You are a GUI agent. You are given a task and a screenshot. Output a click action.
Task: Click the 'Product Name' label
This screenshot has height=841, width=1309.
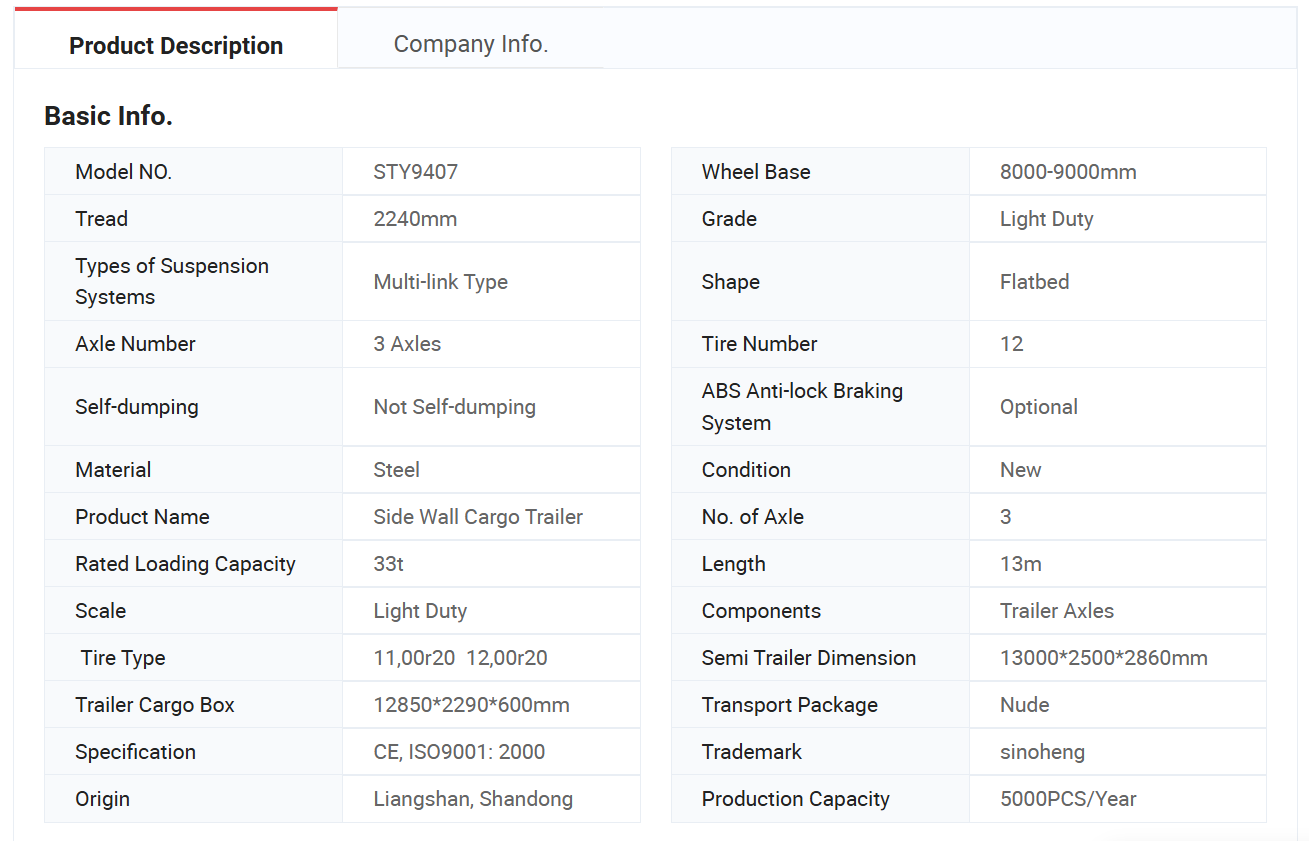pos(143,517)
